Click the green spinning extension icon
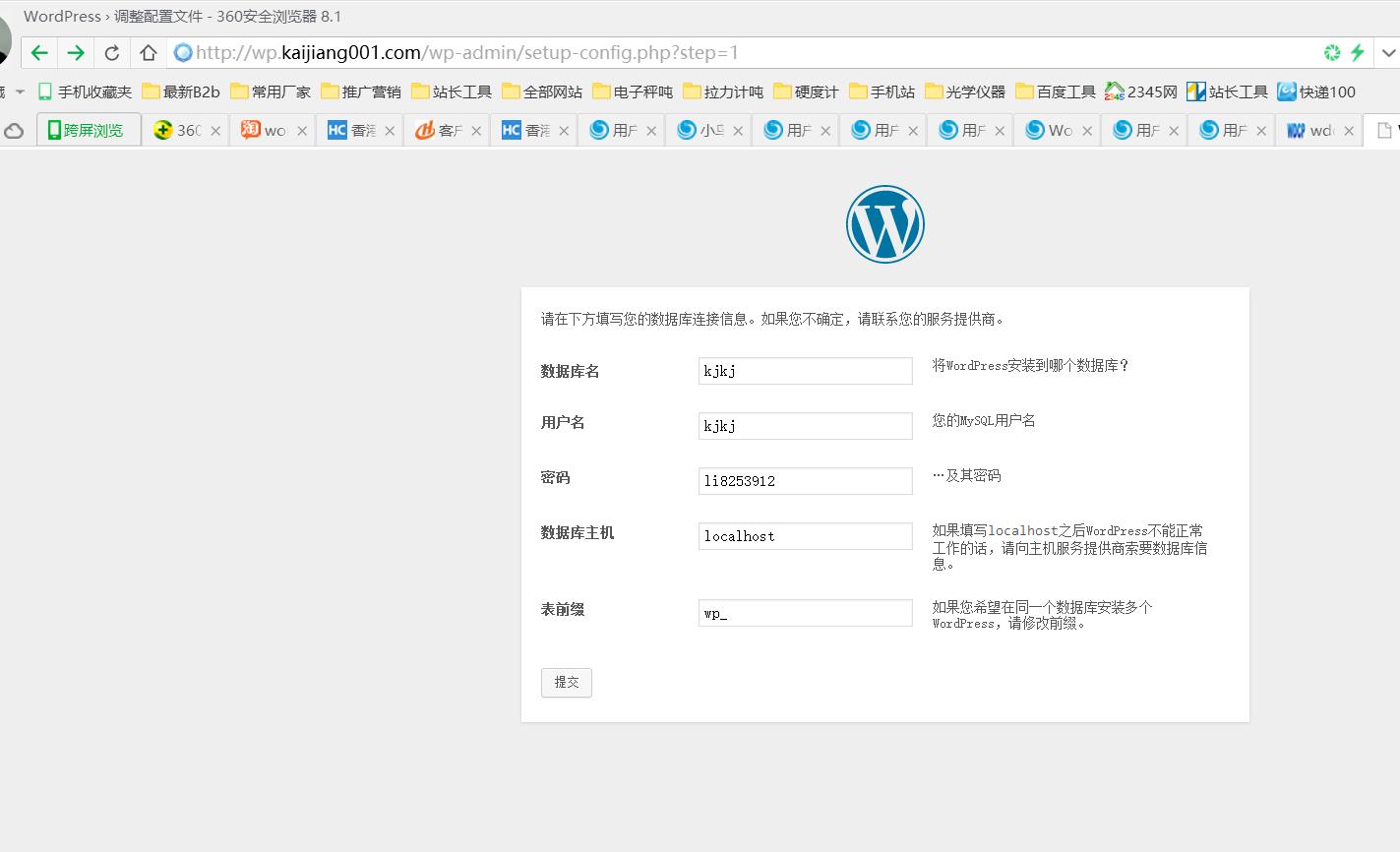 tap(1332, 53)
